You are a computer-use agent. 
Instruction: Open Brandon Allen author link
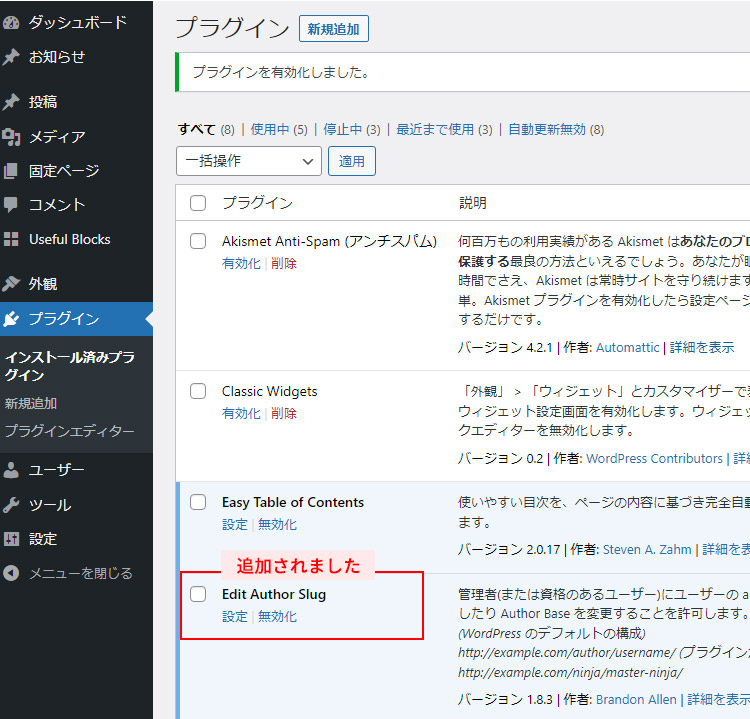636,699
